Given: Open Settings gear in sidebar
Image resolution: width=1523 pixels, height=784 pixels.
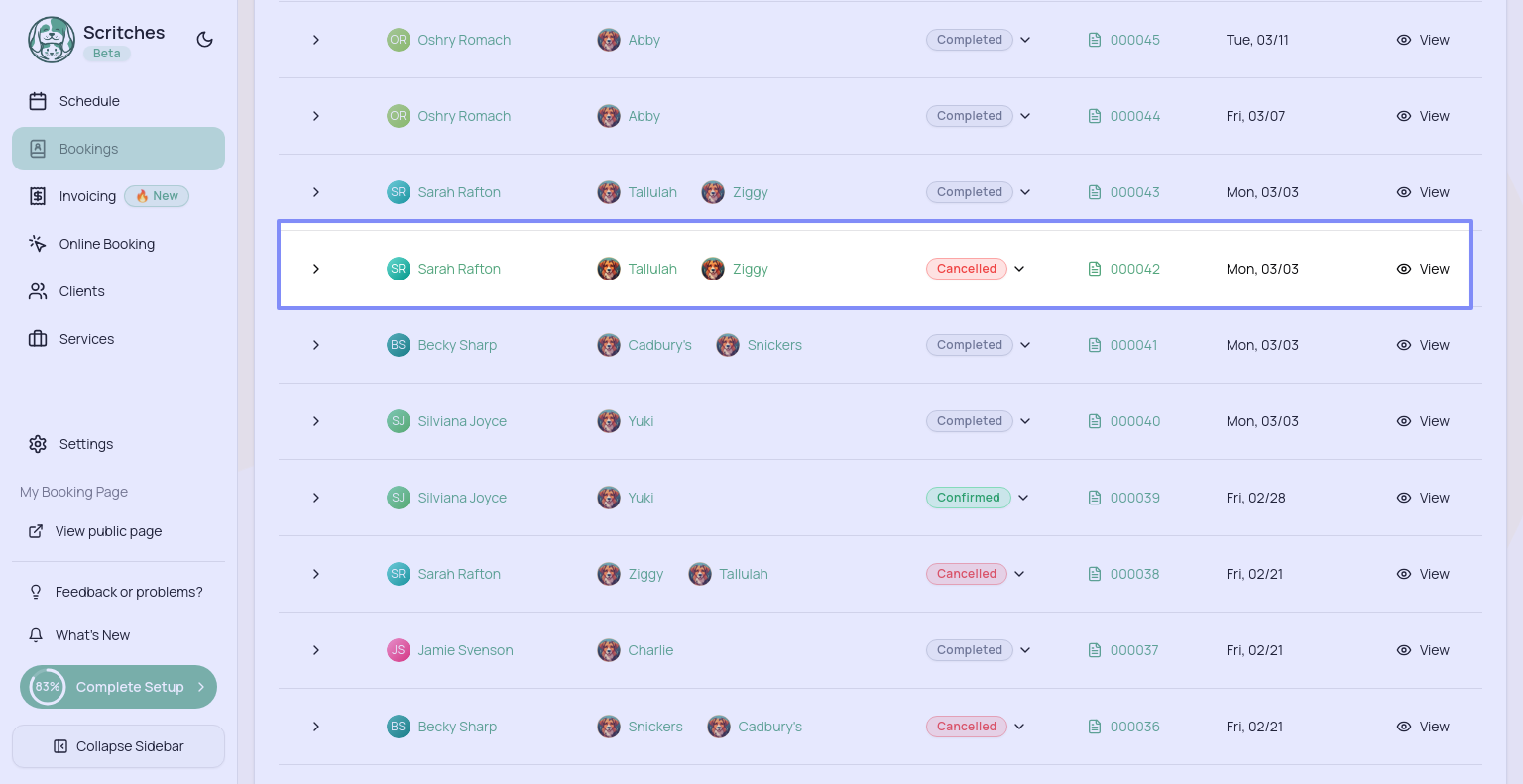Looking at the screenshot, I should pos(38,444).
